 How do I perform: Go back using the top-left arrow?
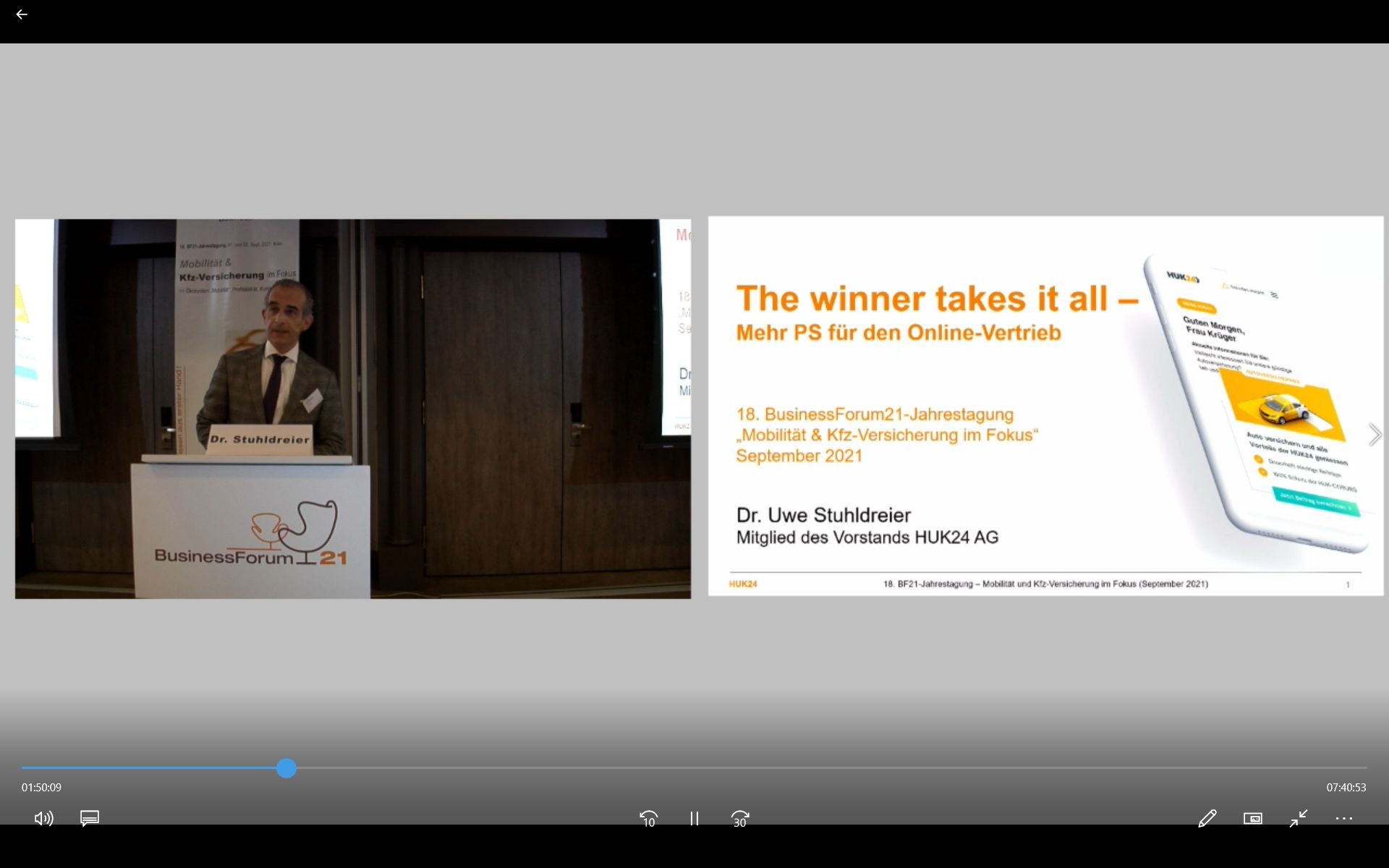coord(22,14)
